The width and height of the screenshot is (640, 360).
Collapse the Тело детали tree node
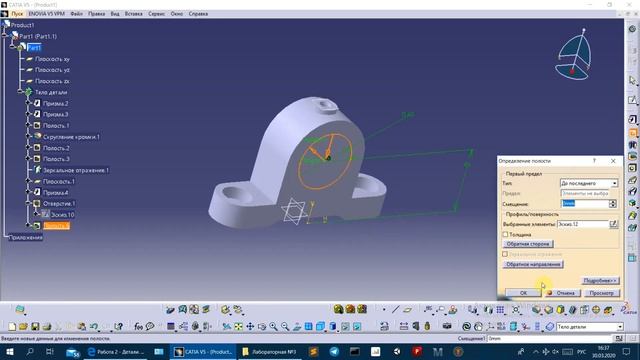(x=20, y=92)
